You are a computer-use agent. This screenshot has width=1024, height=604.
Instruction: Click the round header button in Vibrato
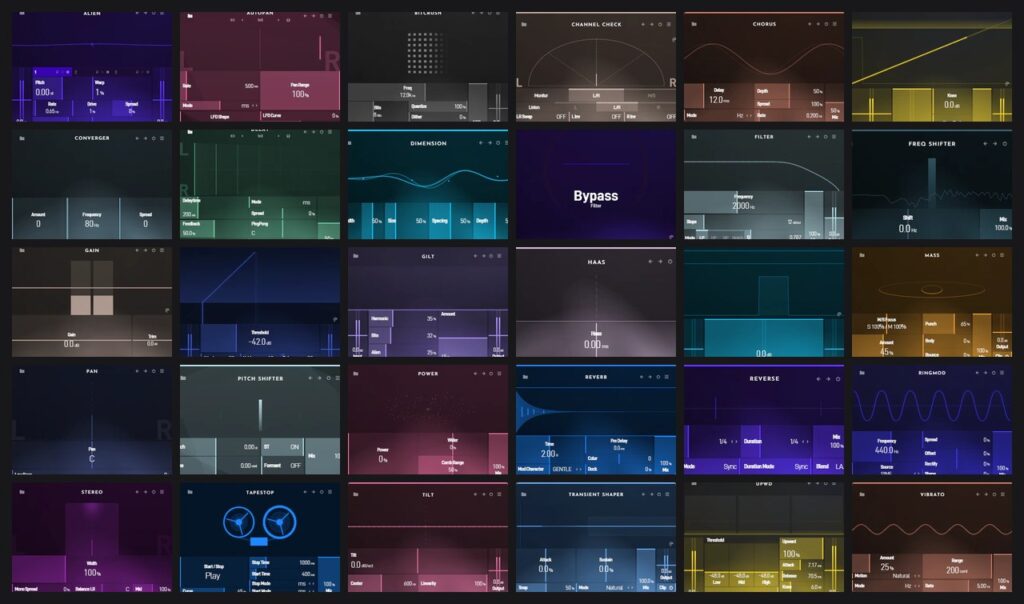point(995,494)
